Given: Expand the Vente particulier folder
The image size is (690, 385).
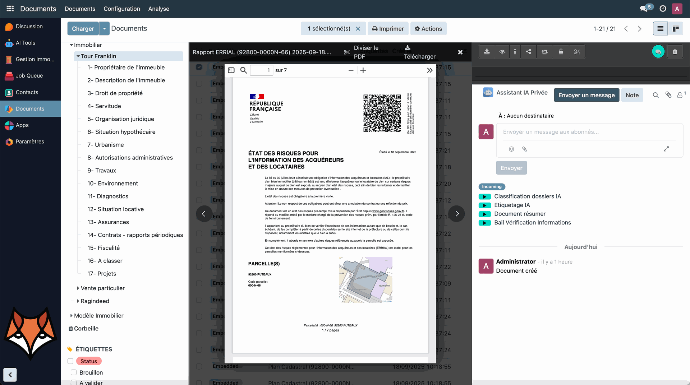Looking at the screenshot, I should click(x=78, y=288).
